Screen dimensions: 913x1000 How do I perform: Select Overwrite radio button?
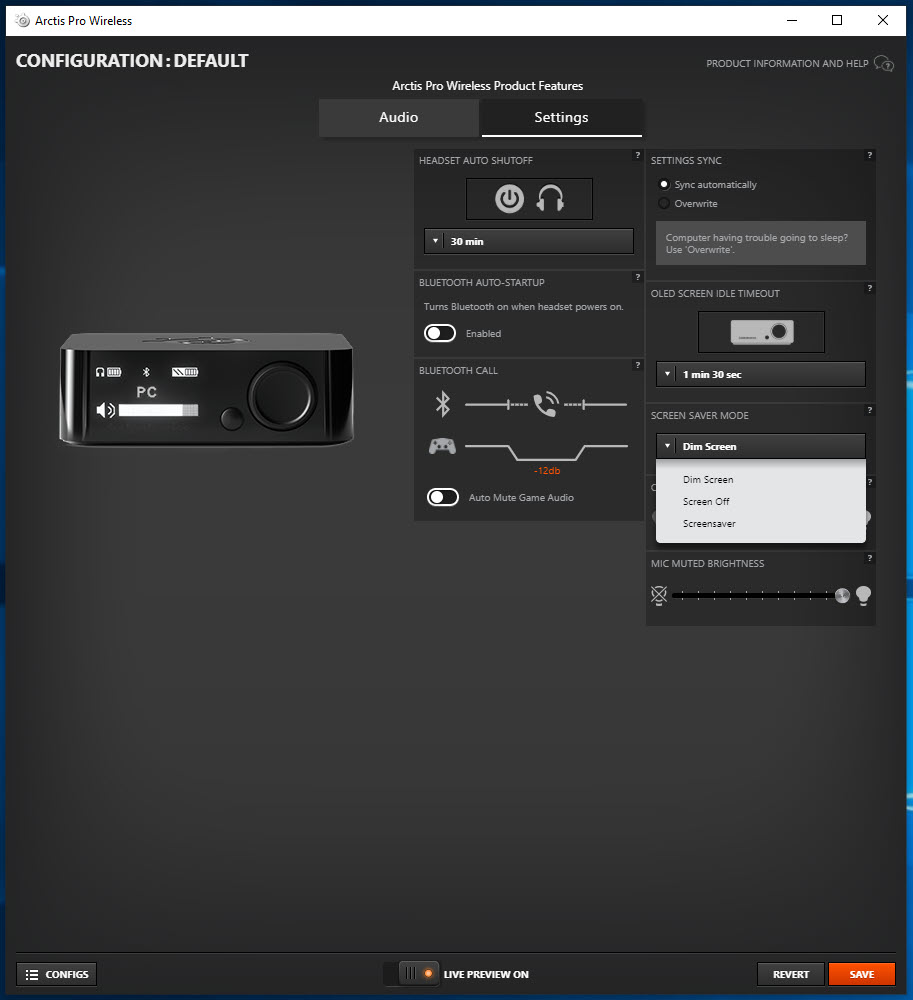click(664, 203)
